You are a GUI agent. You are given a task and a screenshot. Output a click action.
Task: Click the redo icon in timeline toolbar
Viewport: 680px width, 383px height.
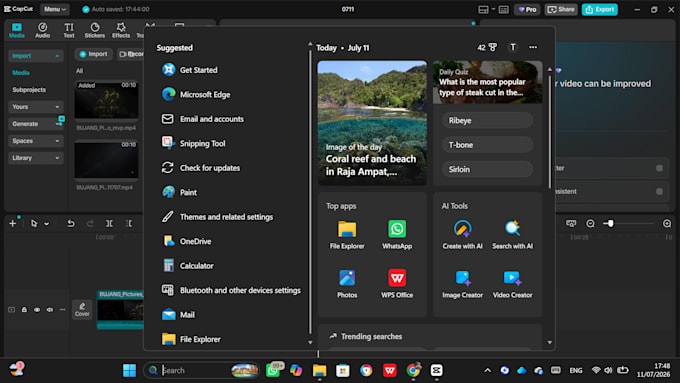coord(90,223)
